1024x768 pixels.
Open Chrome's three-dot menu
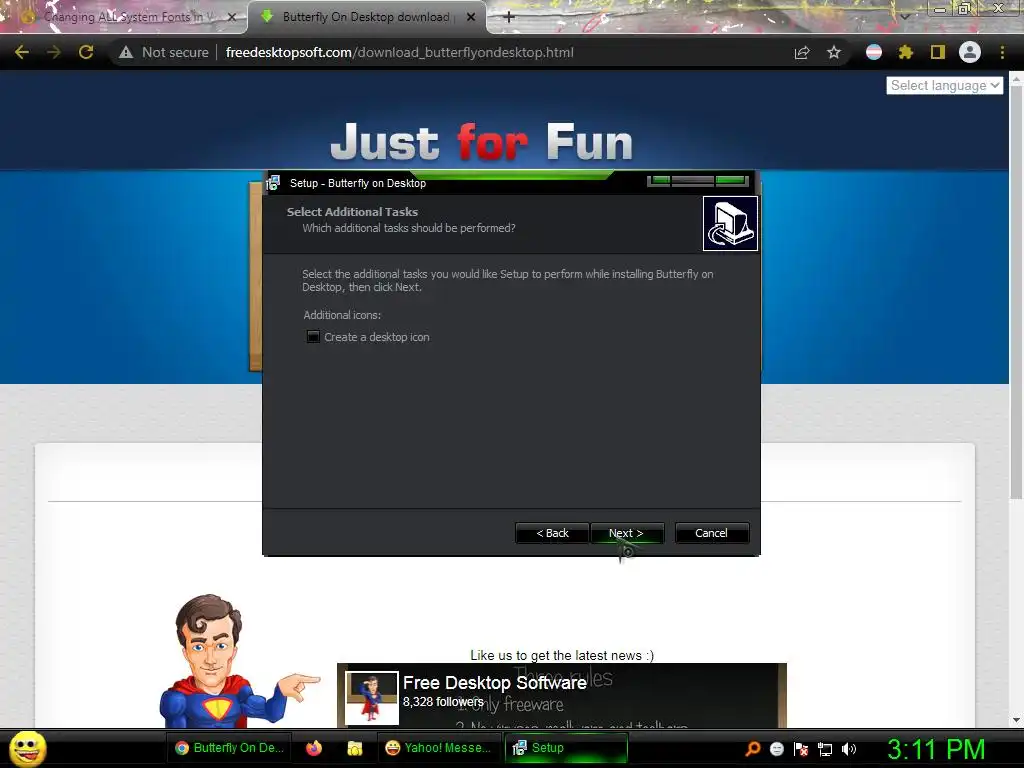tap(1002, 52)
